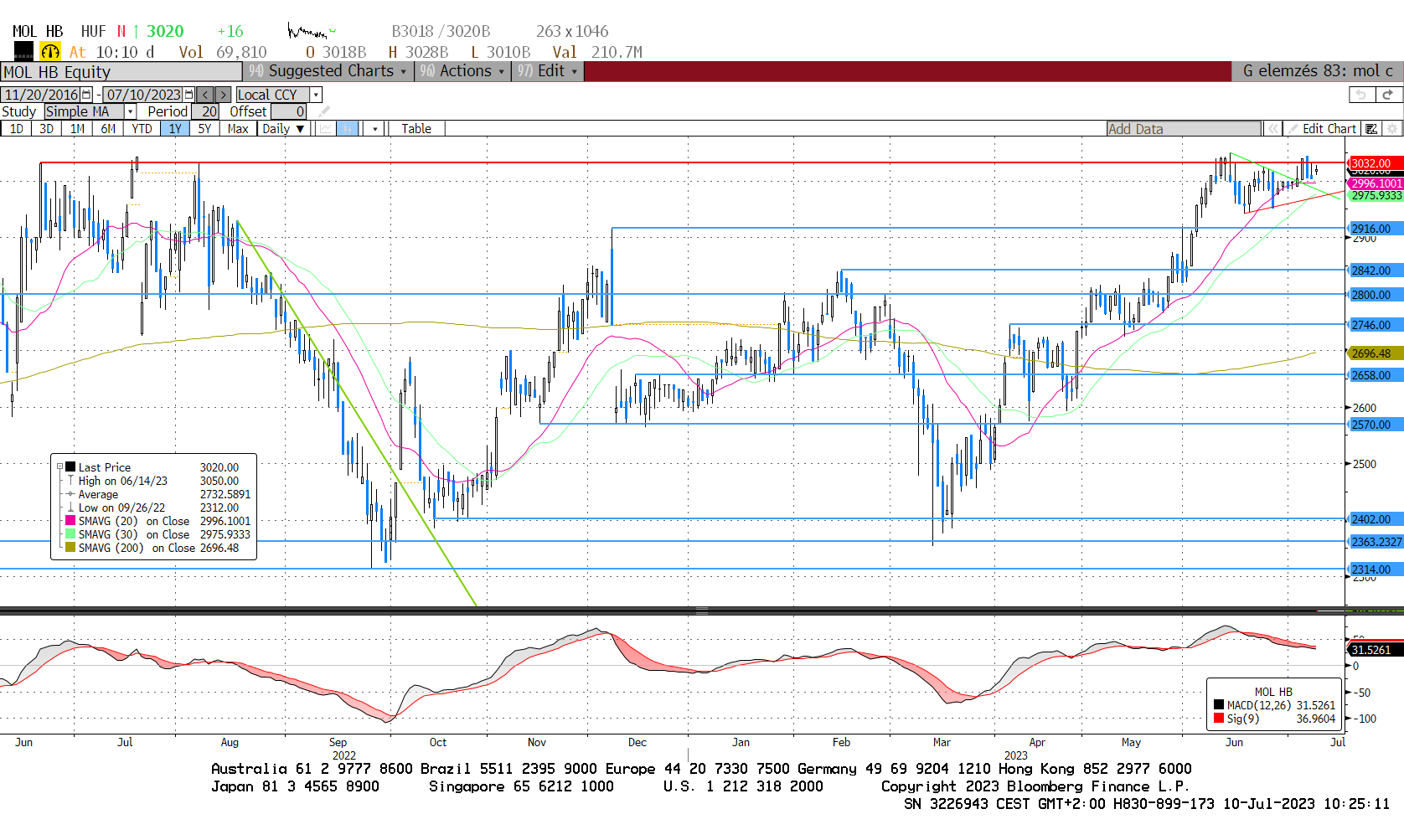Select the 5Y time range tab
Image resolution: width=1404 pixels, height=840 pixels.
tap(204, 129)
